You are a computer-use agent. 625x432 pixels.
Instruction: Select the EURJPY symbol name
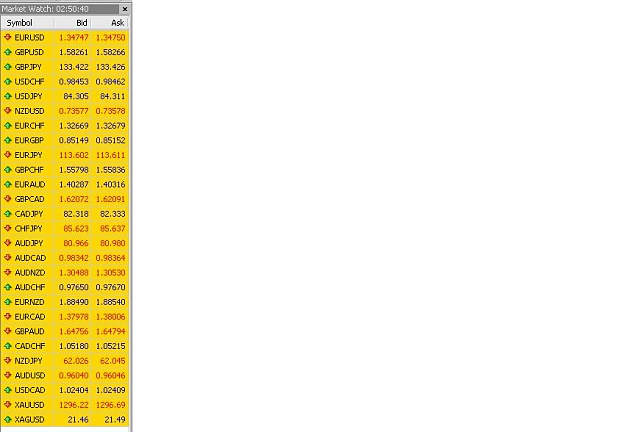click(28, 155)
